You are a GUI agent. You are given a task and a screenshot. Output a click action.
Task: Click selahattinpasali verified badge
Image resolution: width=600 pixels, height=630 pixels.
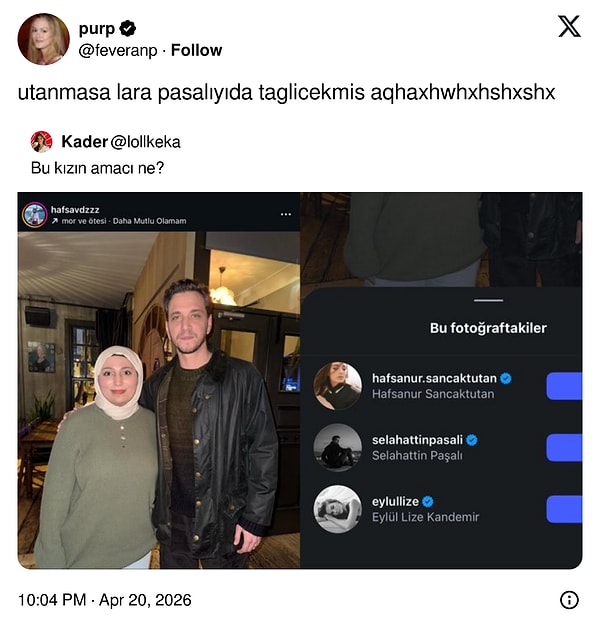coord(471,440)
